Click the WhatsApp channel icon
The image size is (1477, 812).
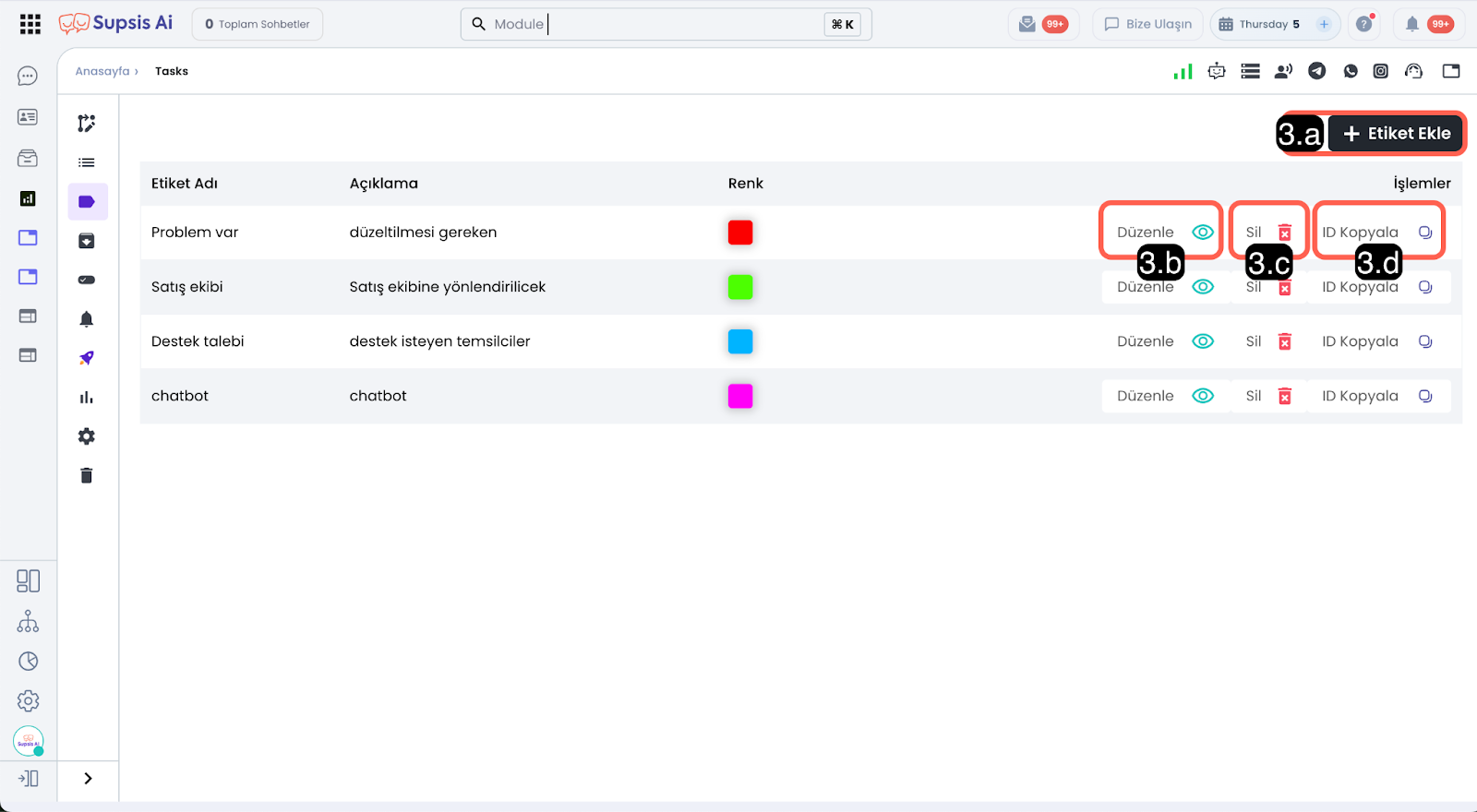pyautogui.click(x=1351, y=71)
